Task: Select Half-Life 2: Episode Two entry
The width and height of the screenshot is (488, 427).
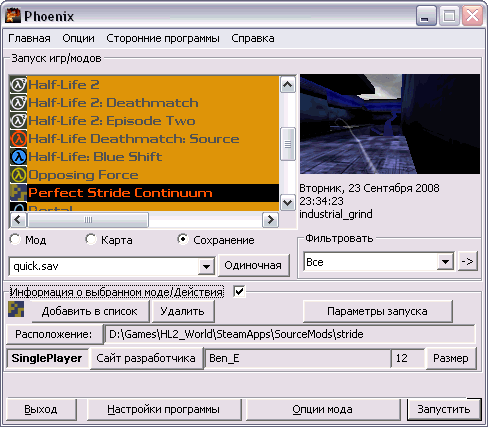Action: tap(144, 121)
